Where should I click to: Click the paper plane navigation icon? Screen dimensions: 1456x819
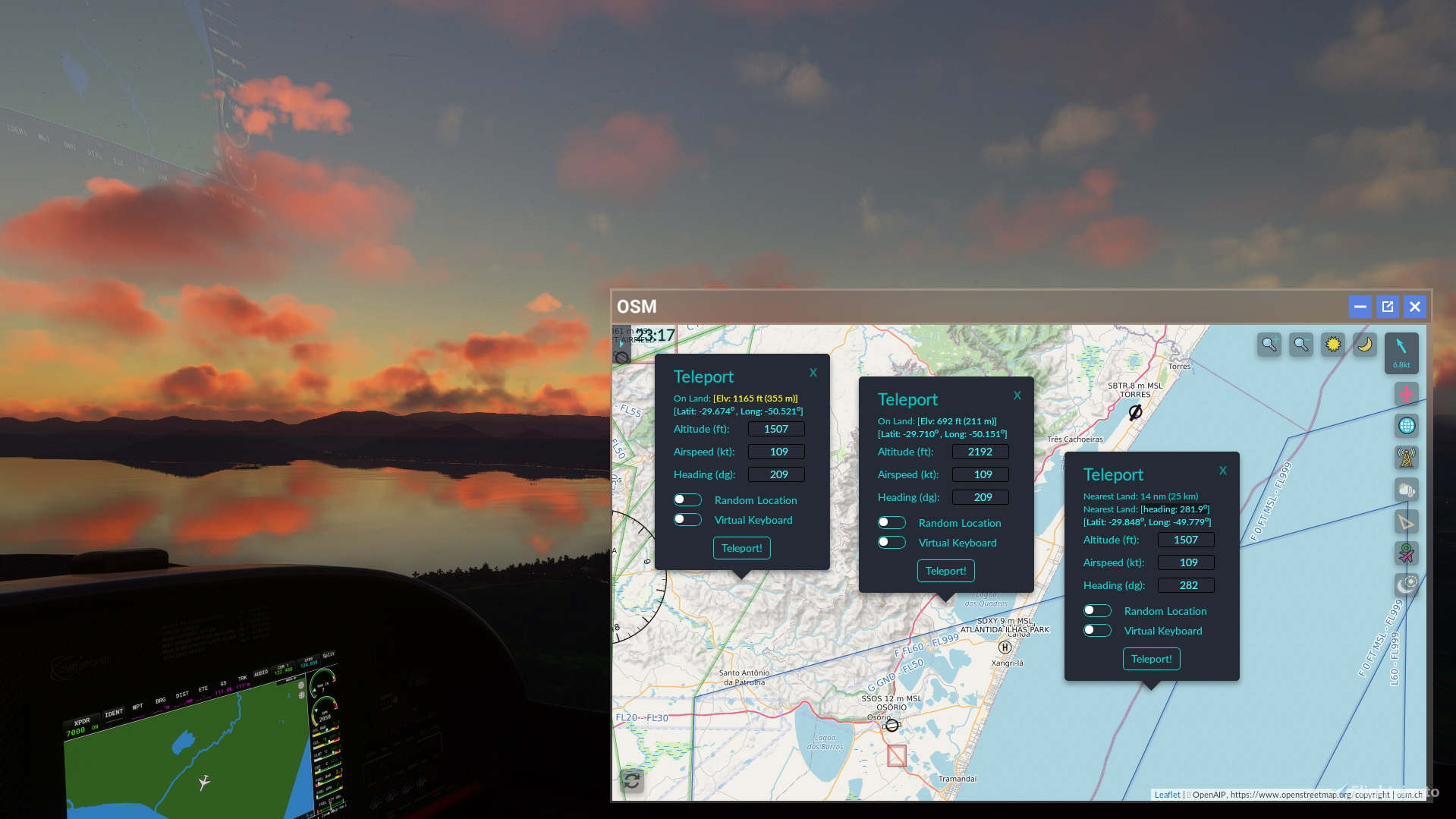pos(1407,522)
